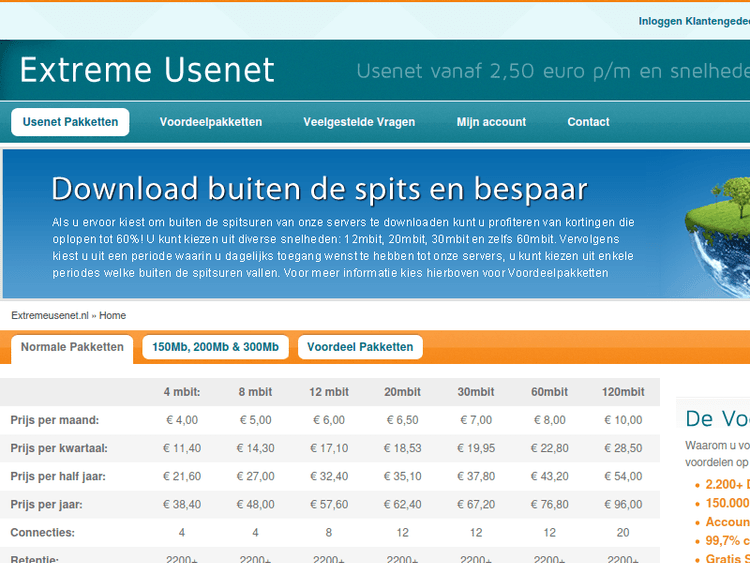Click the € 76,80 yearly price cell

pos(550,505)
